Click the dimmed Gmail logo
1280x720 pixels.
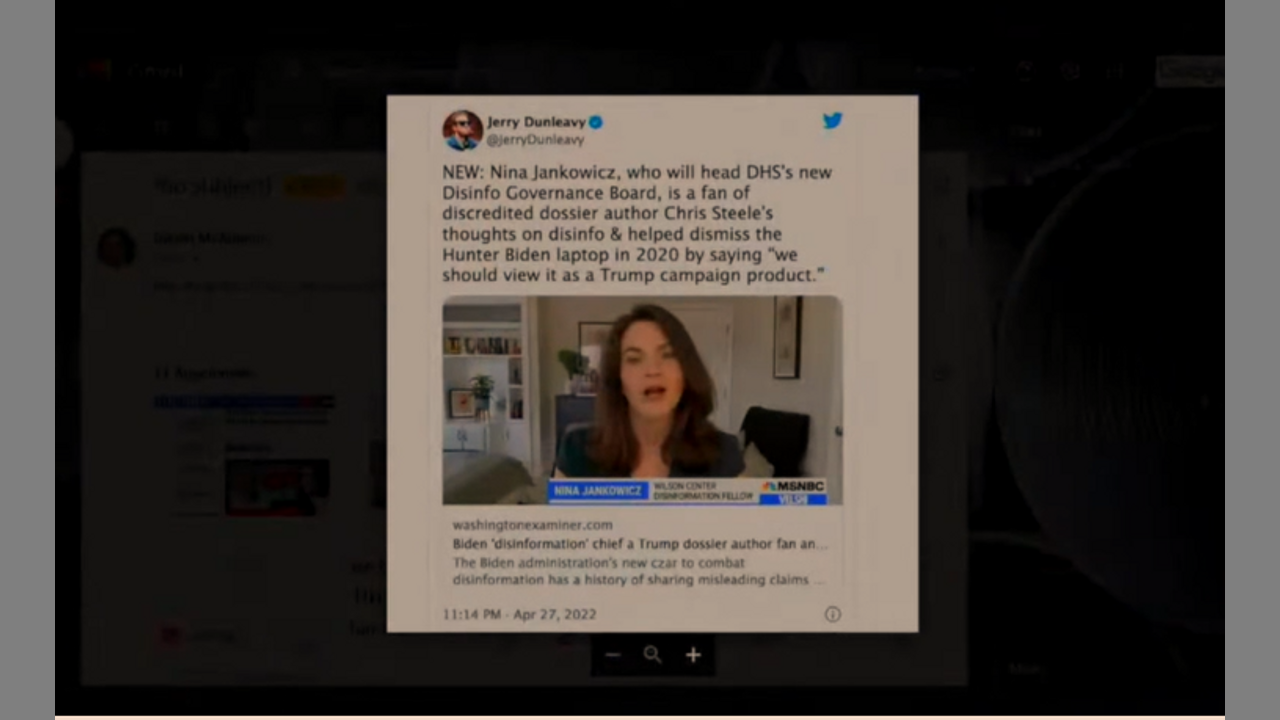coord(97,70)
